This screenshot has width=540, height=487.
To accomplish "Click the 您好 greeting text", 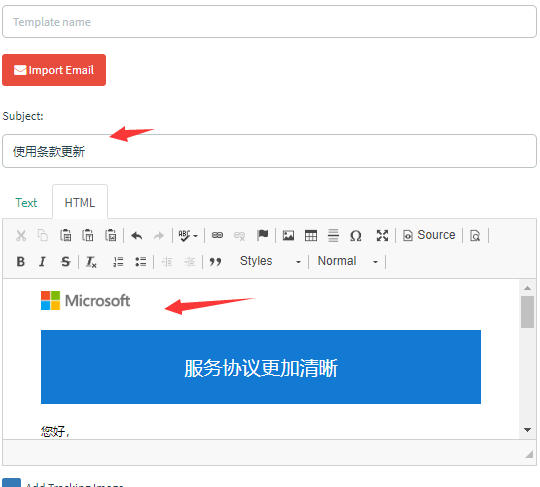I will pyautogui.click(x=55, y=431).
